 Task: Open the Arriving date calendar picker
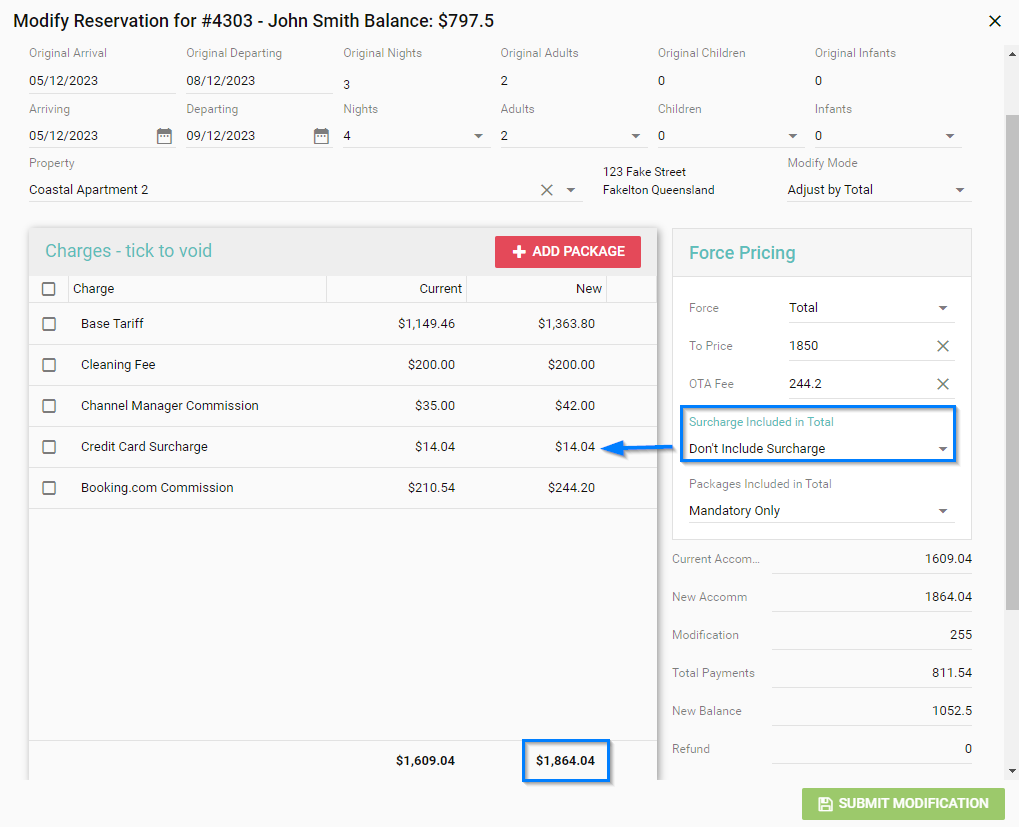point(164,136)
